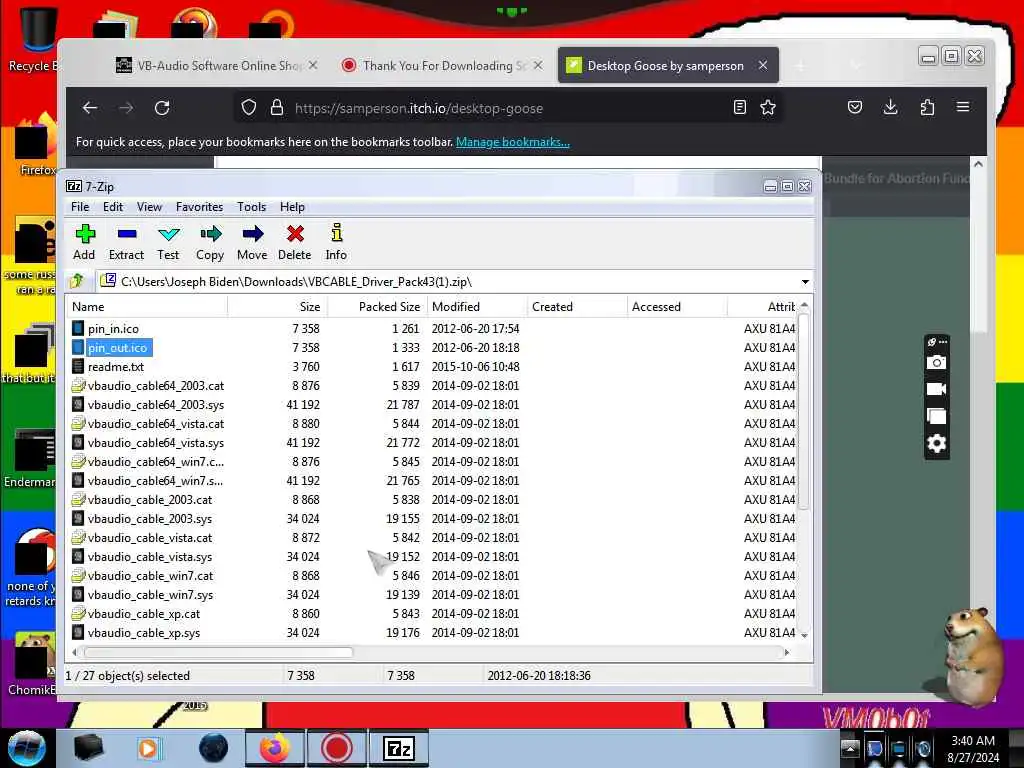Click the 7-Zip taskbar button

pos(399,748)
